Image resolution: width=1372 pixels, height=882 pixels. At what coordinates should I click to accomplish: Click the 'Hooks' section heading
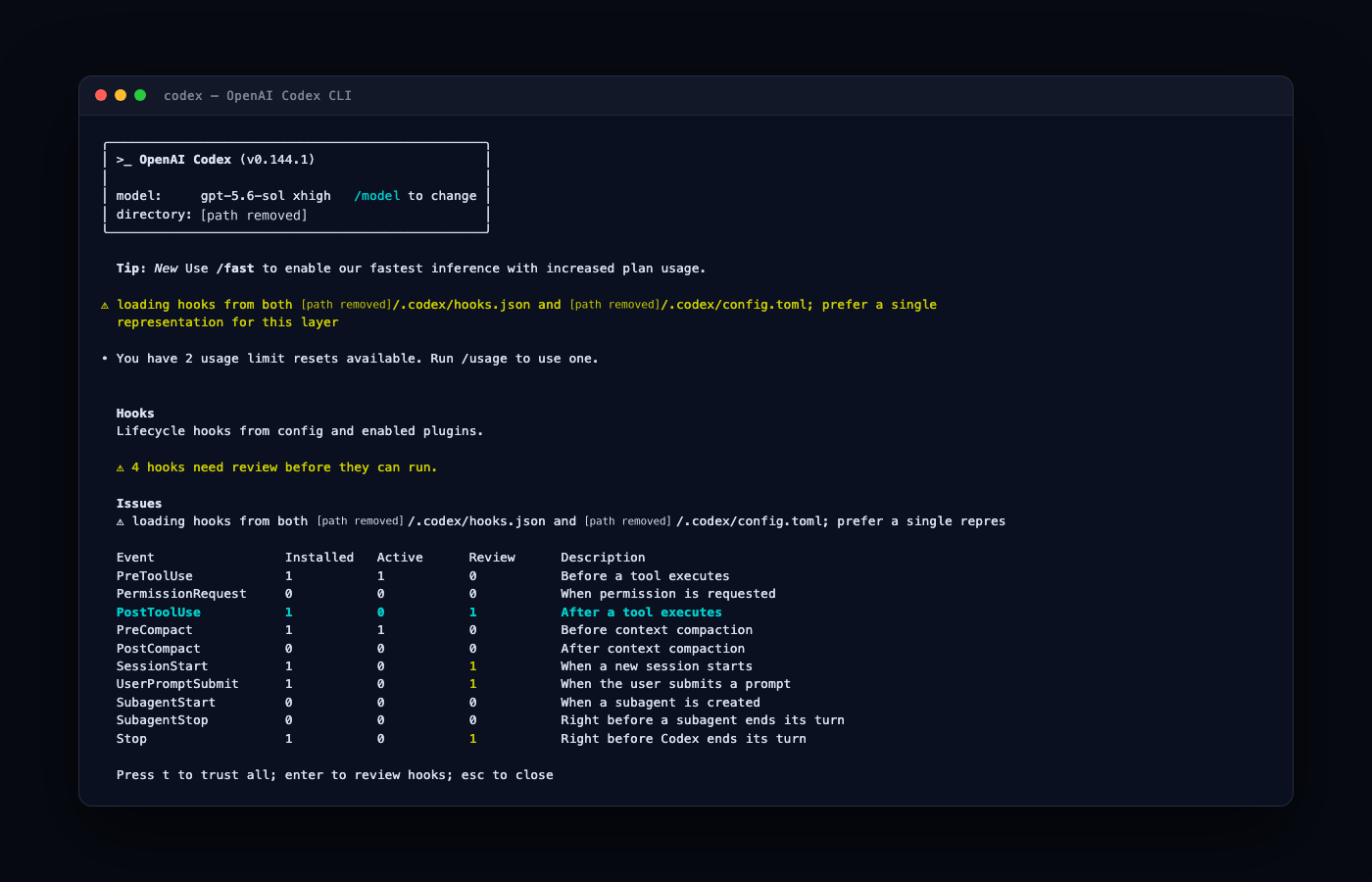click(135, 414)
